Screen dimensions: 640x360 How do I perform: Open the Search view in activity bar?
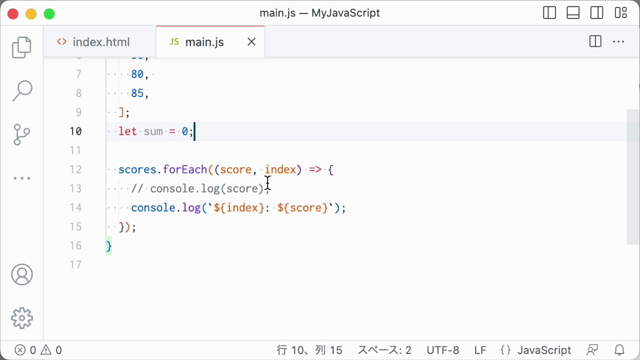22,91
